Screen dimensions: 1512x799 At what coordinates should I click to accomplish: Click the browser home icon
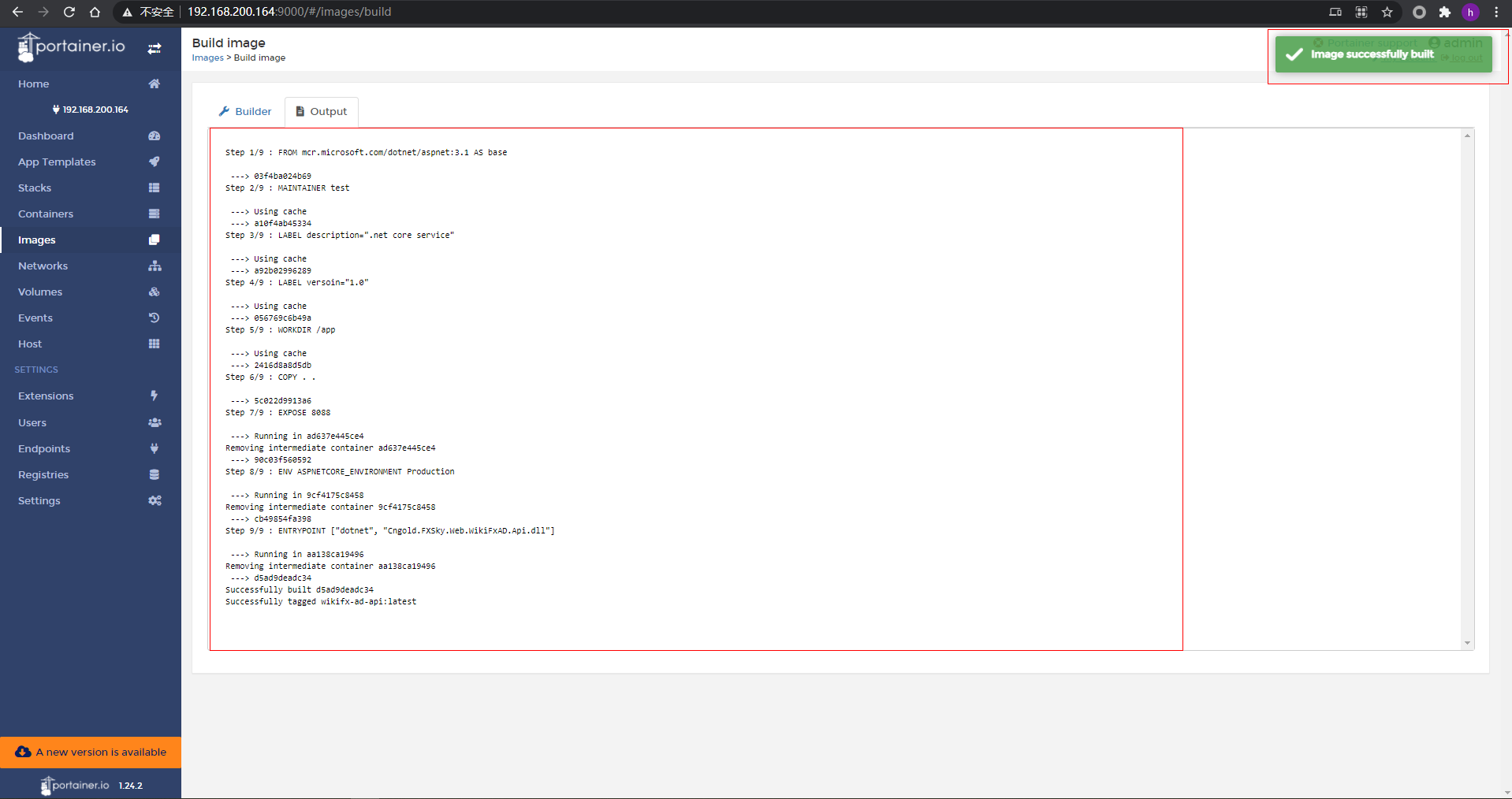95,12
